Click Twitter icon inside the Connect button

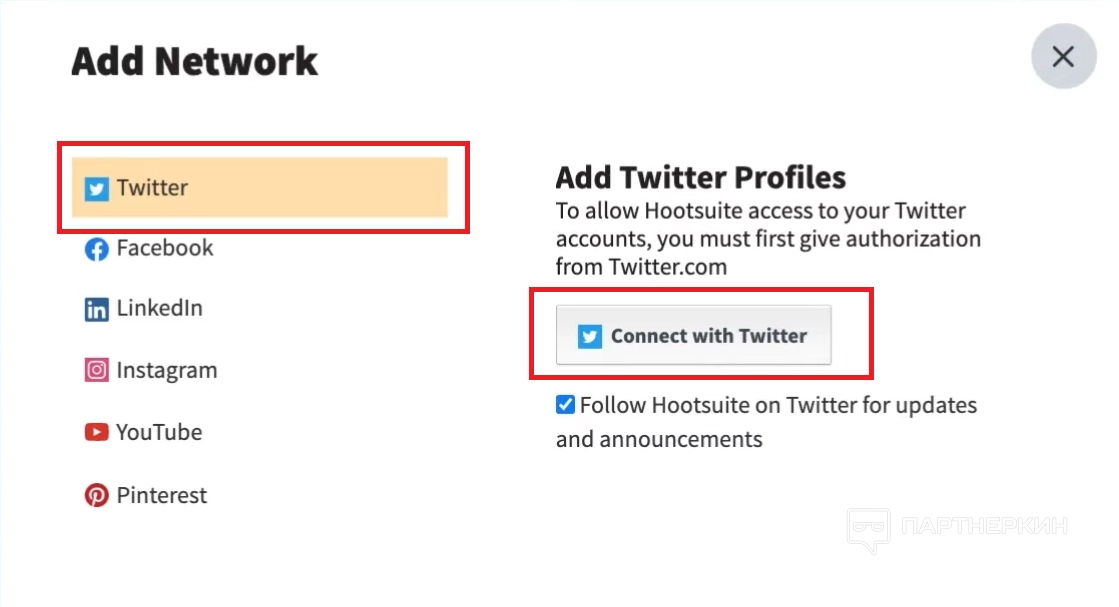[590, 337]
